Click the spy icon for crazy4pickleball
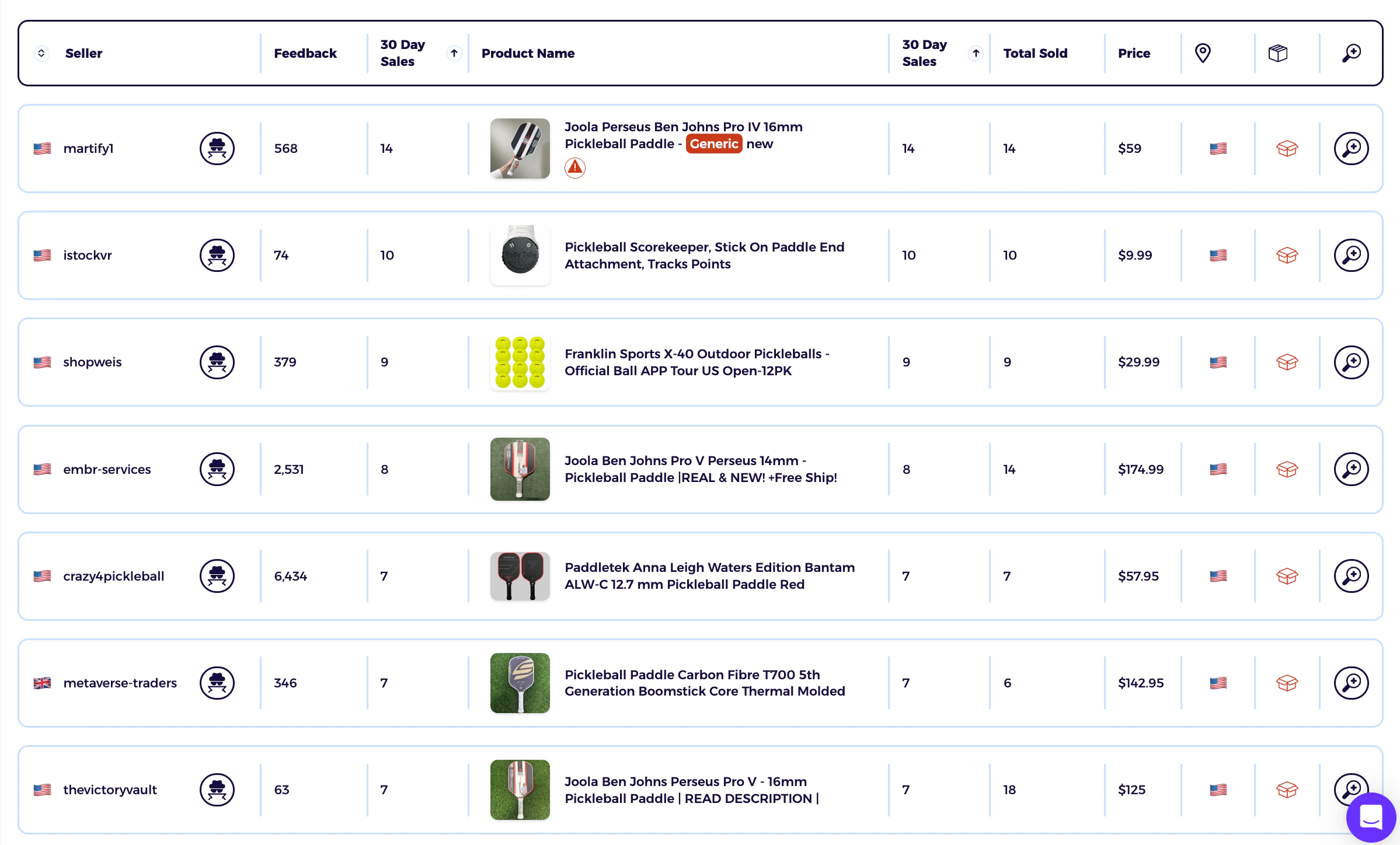This screenshot has height=845, width=1400. tap(217, 576)
